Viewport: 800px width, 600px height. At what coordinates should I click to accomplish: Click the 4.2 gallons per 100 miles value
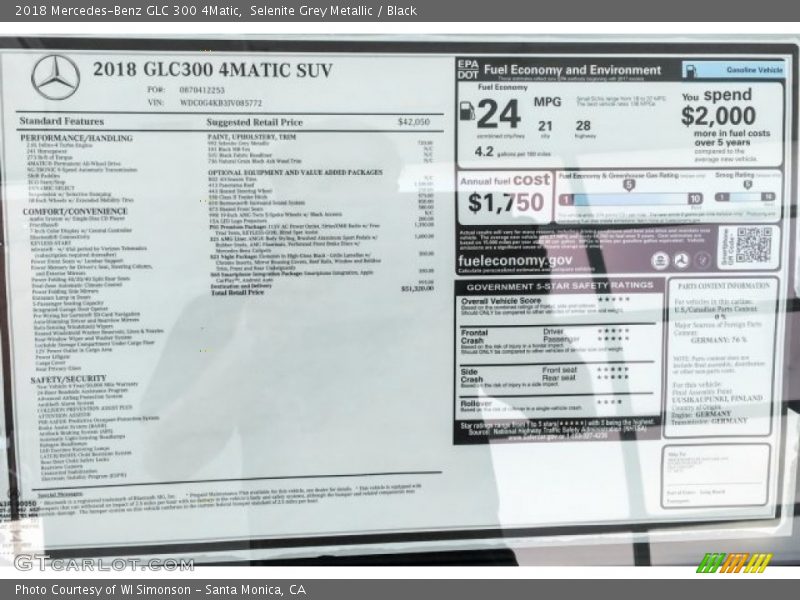coord(484,152)
